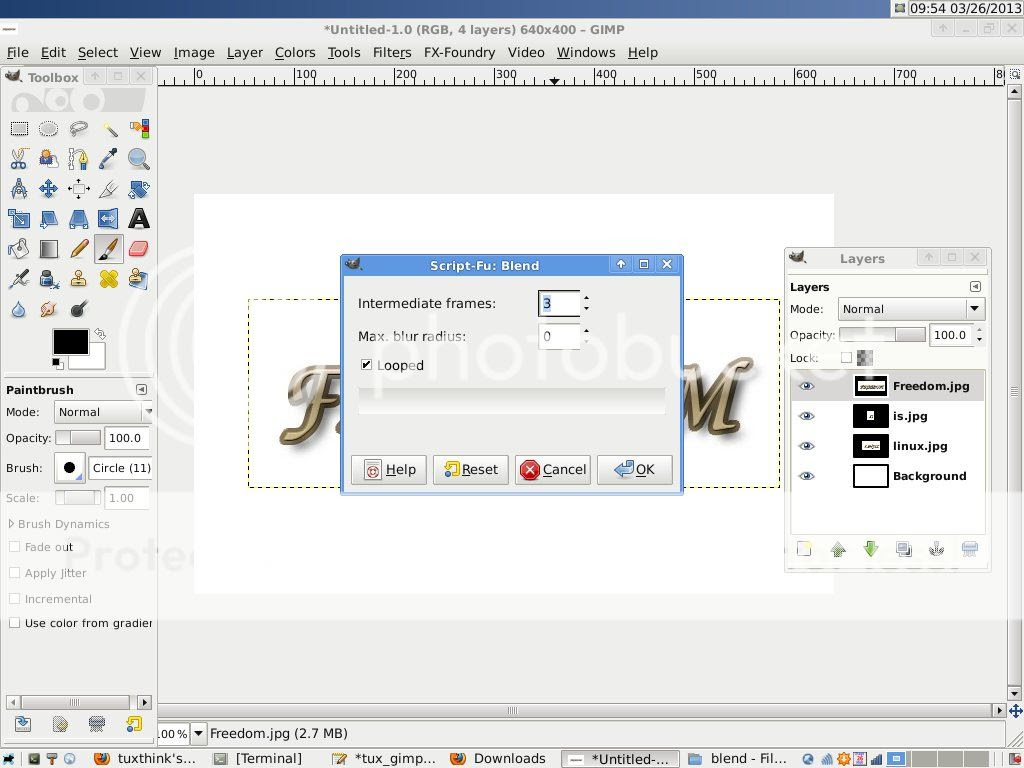Select the Paths tool
Viewport: 1024px width, 768px height.
[x=78, y=159]
